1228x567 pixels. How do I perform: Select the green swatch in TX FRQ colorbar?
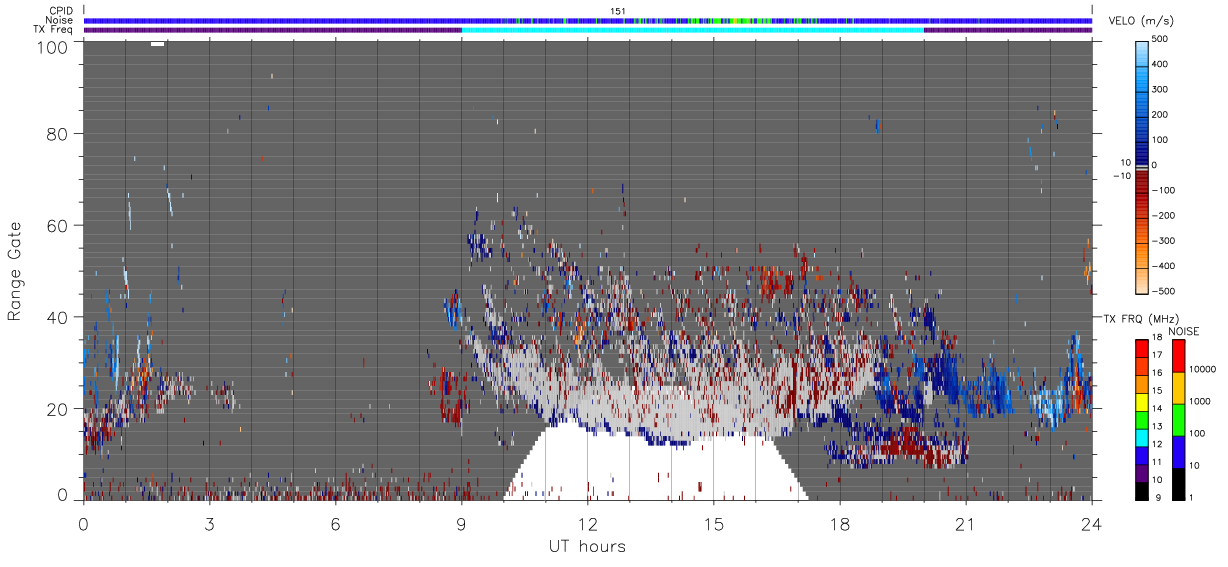tap(1141, 419)
